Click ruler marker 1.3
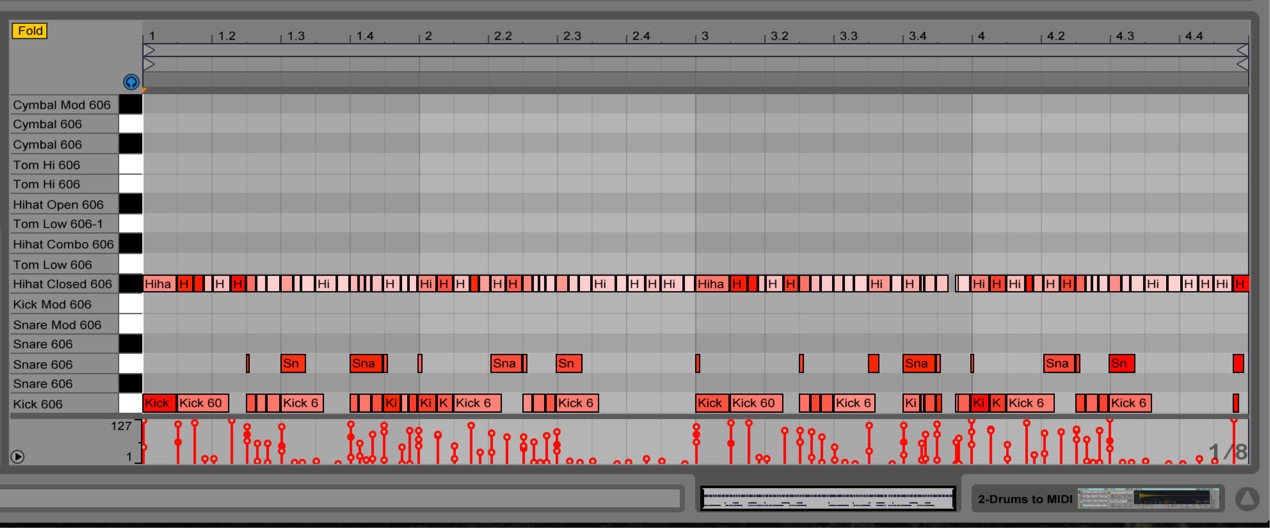 [296, 36]
